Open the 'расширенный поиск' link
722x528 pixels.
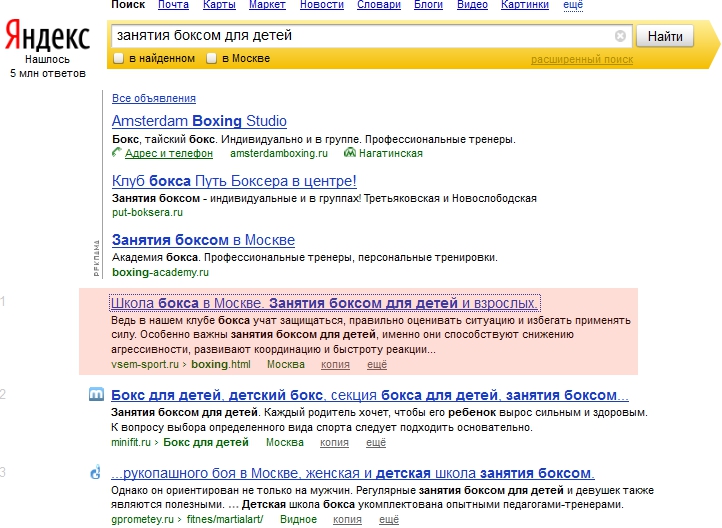click(582, 59)
